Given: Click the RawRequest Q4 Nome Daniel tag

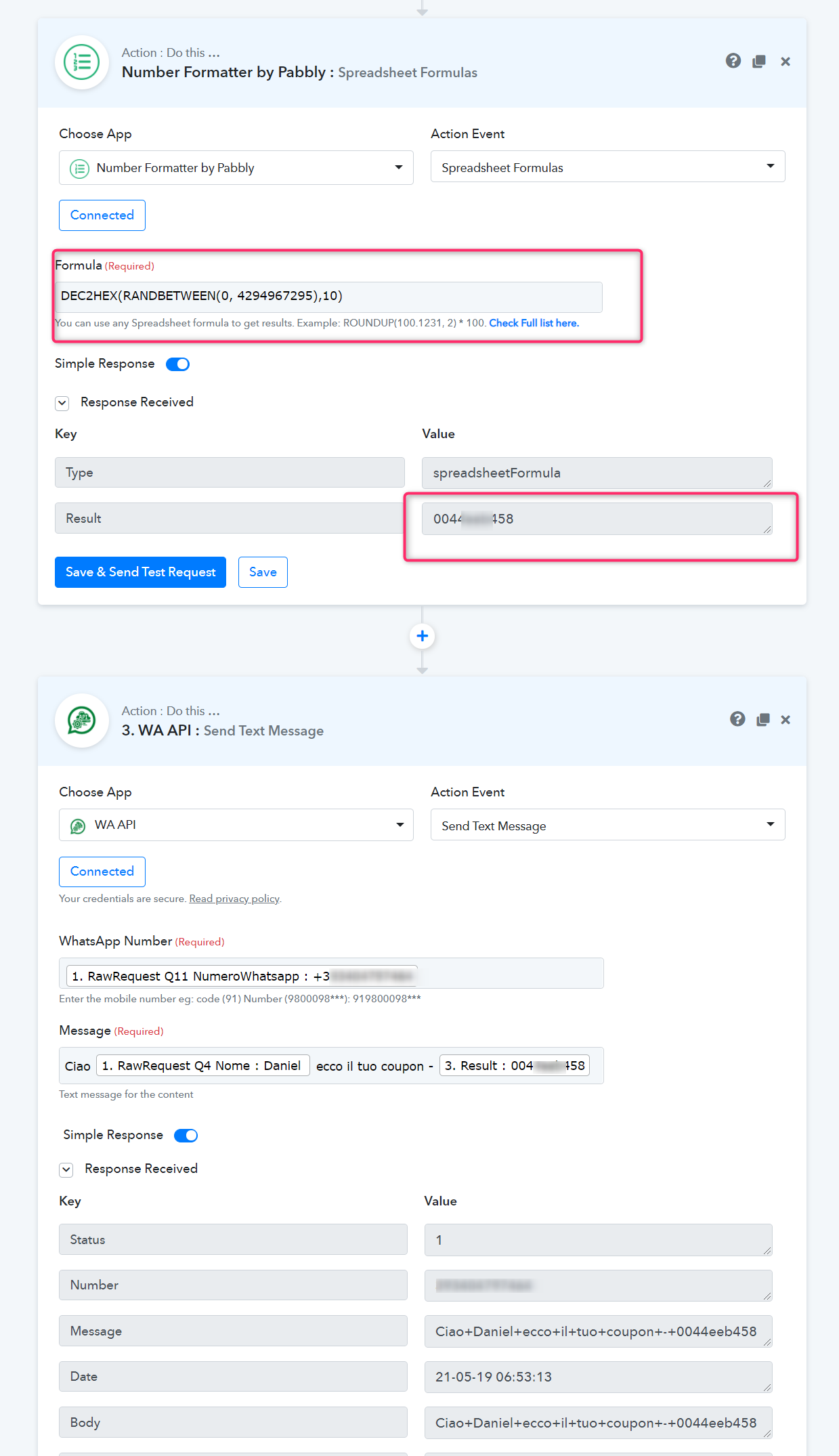Looking at the screenshot, I should coord(202,1066).
